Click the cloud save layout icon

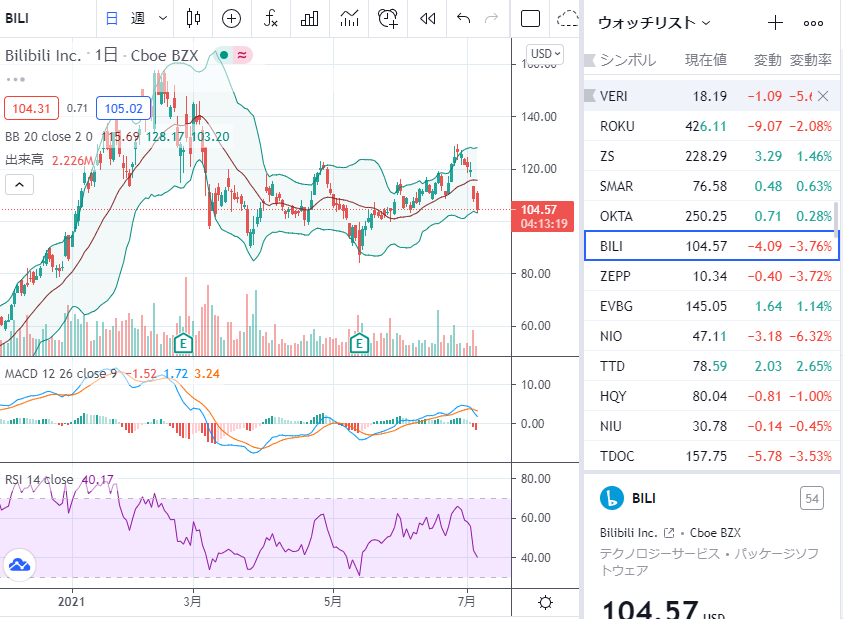point(568,19)
